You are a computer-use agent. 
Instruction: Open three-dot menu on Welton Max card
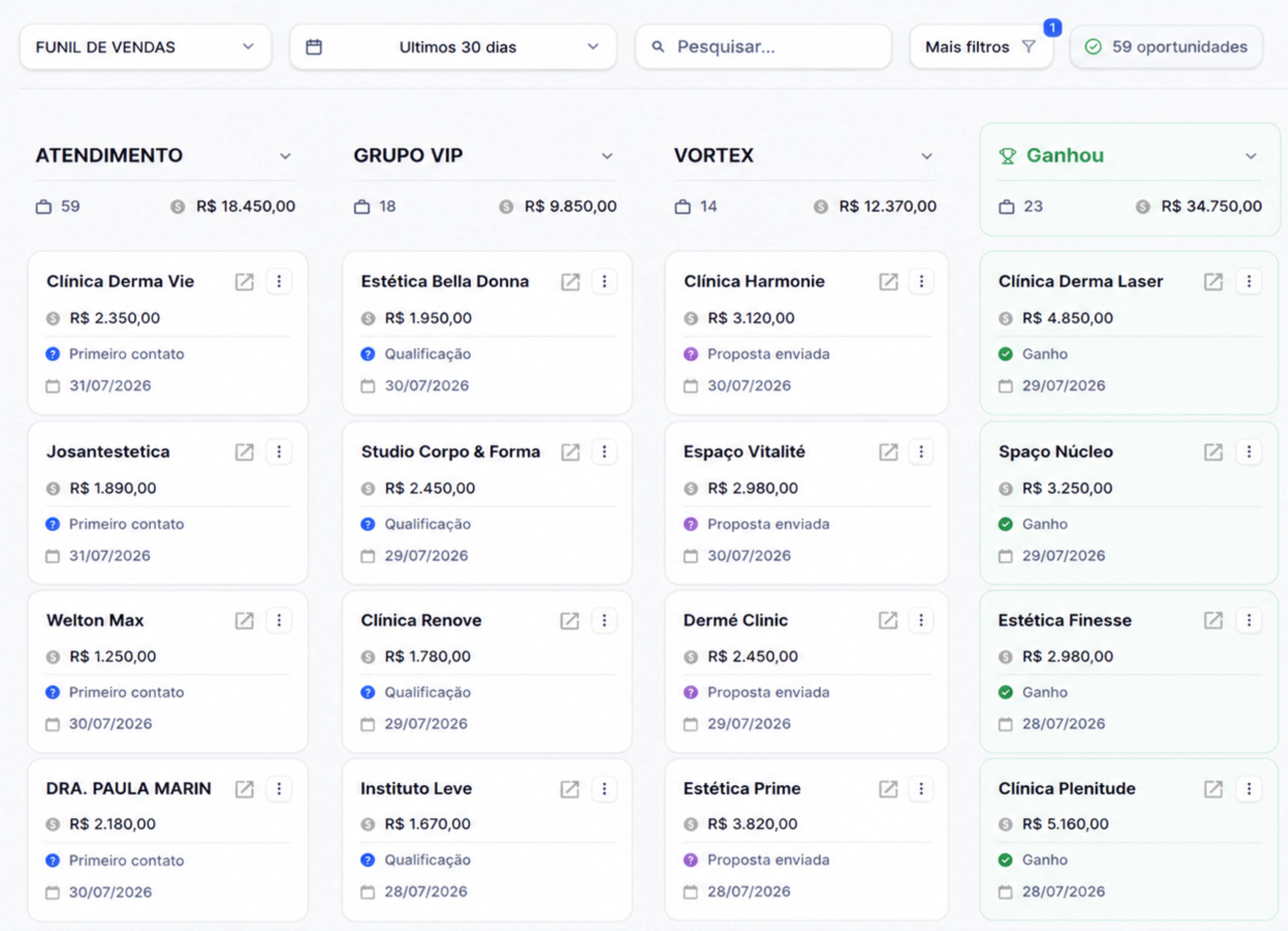point(279,620)
